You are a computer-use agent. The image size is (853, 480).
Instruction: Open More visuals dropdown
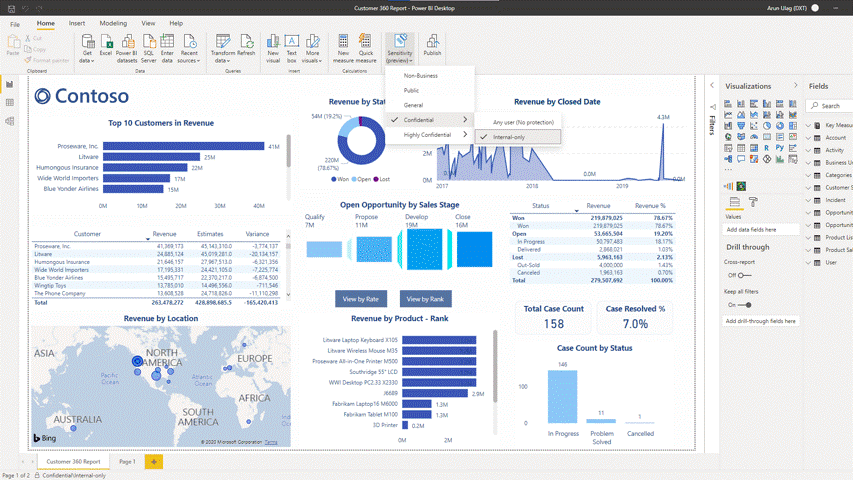coord(312,48)
